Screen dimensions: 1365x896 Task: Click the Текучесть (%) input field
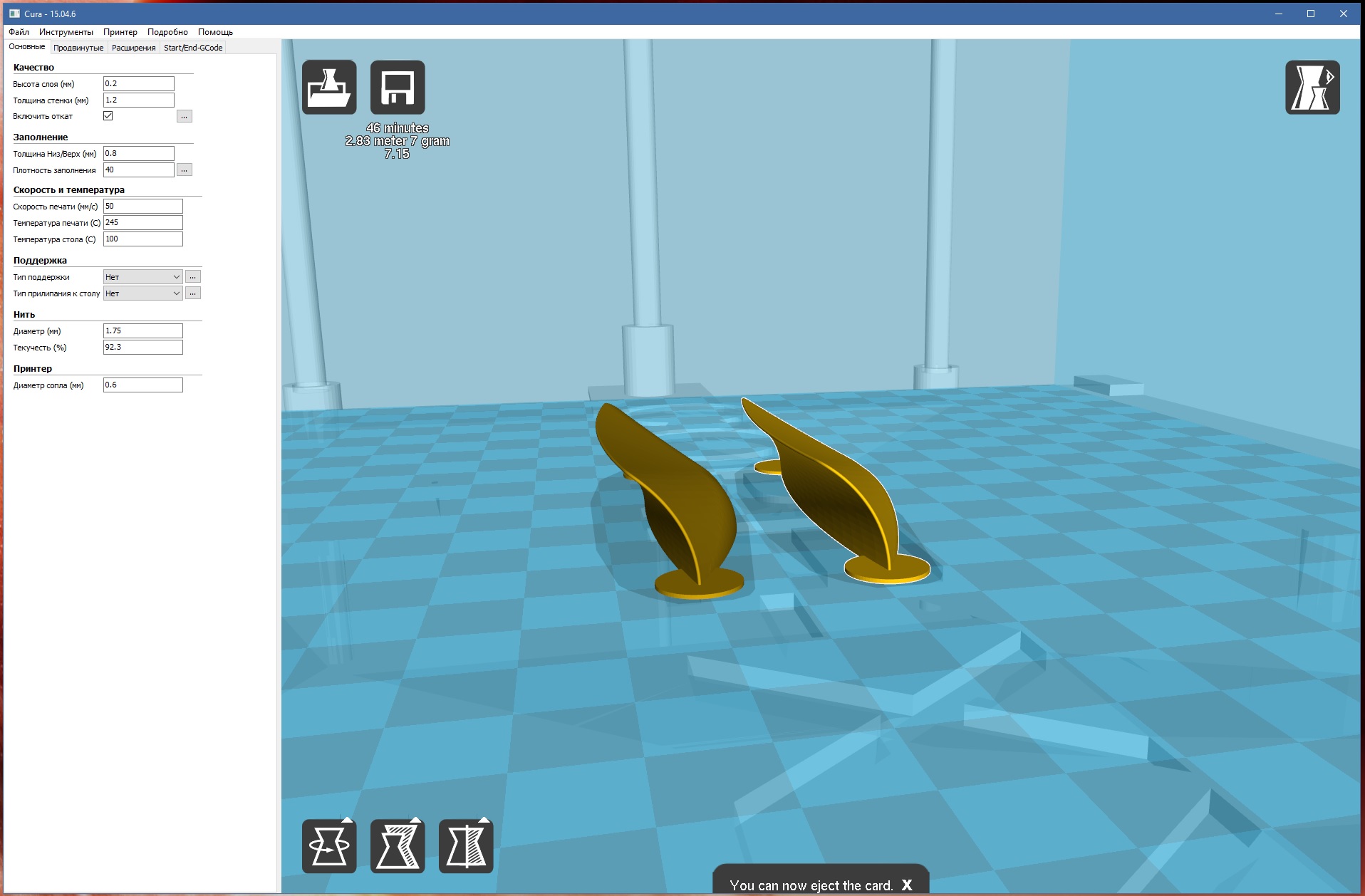point(143,347)
